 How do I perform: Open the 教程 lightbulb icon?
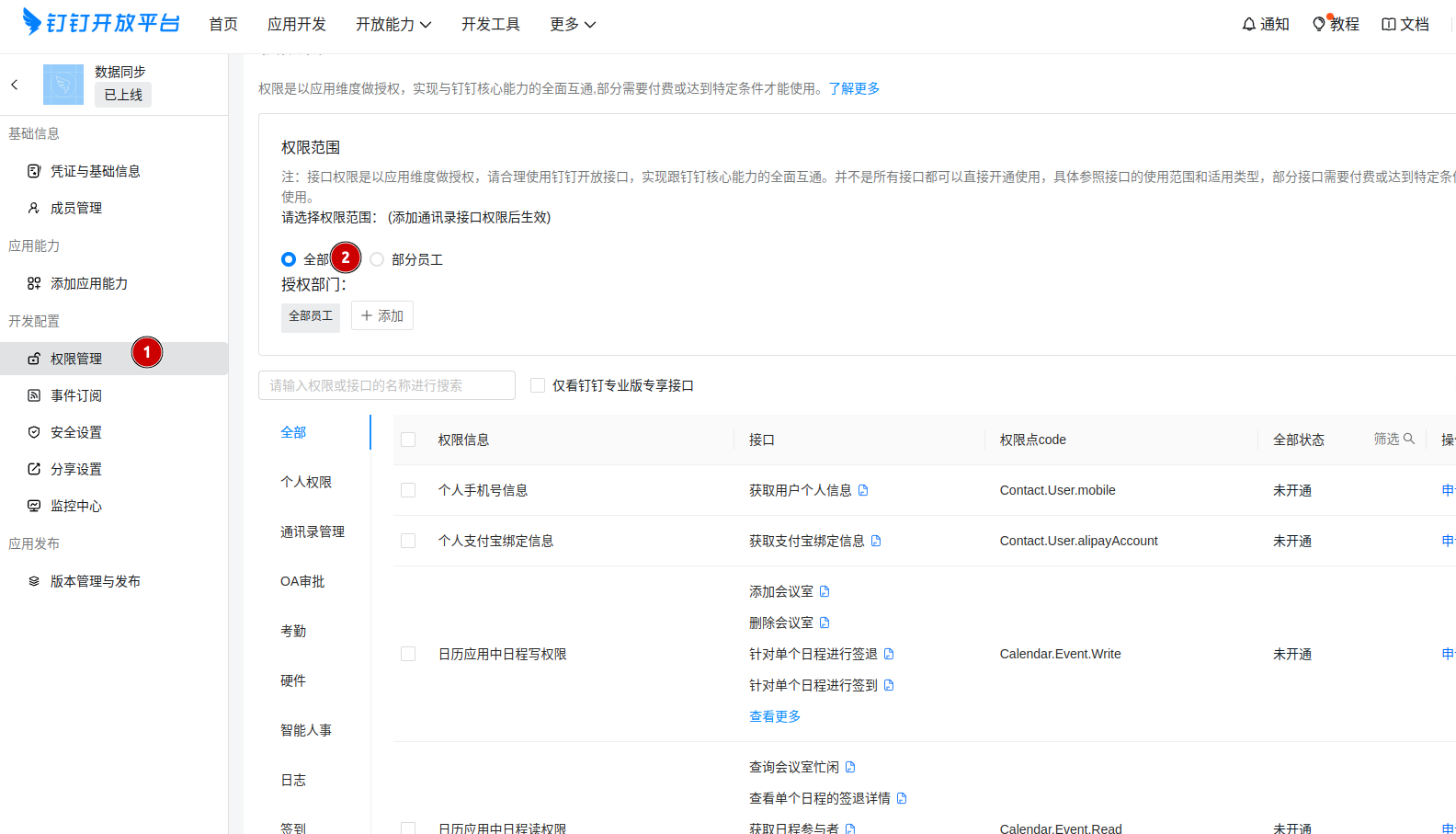tap(1319, 25)
